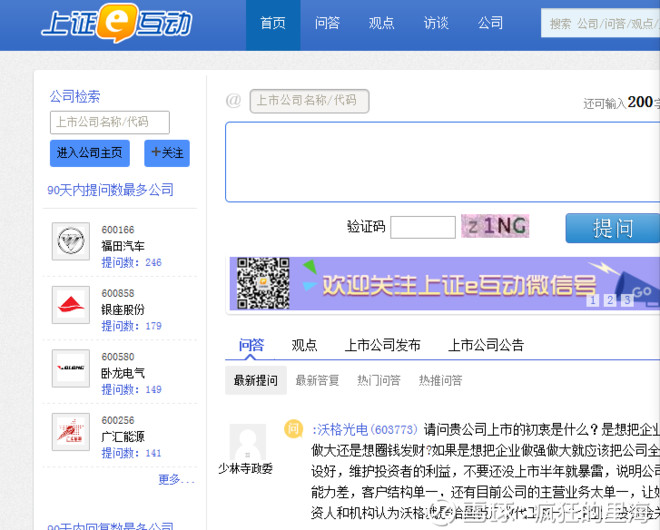
Task: Click 提问数: 179 count
Action: tap(131, 326)
